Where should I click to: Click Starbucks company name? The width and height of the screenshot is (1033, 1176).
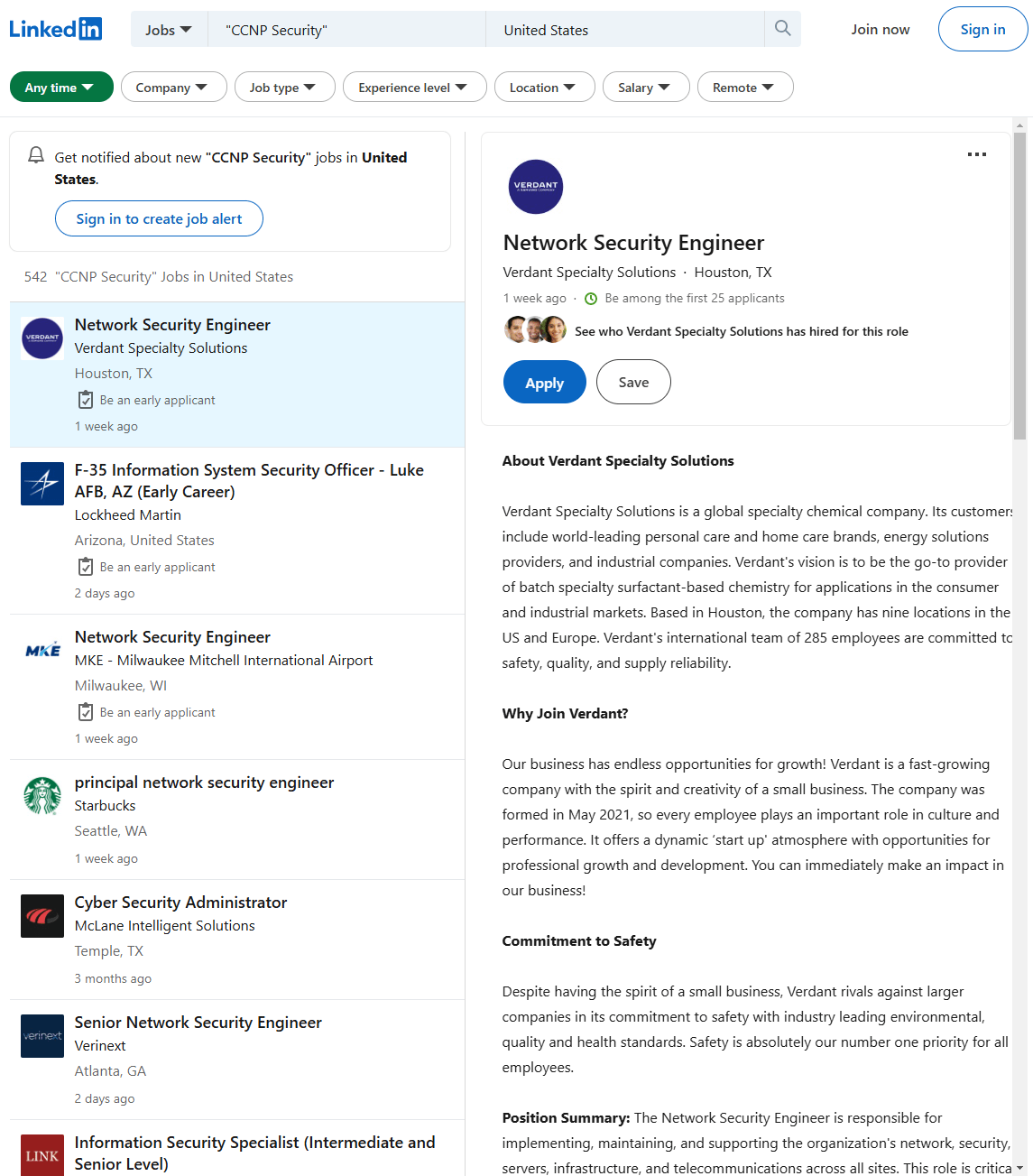click(x=105, y=805)
